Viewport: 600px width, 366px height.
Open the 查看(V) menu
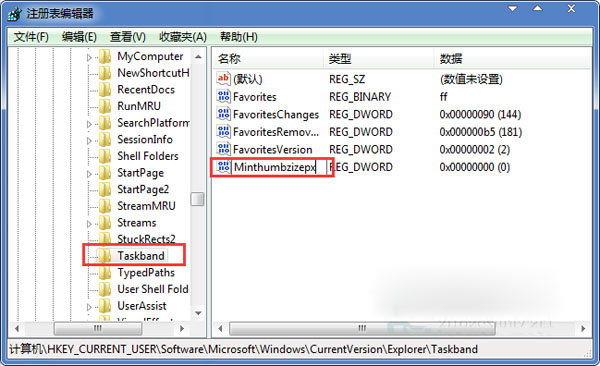[x=128, y=37]
